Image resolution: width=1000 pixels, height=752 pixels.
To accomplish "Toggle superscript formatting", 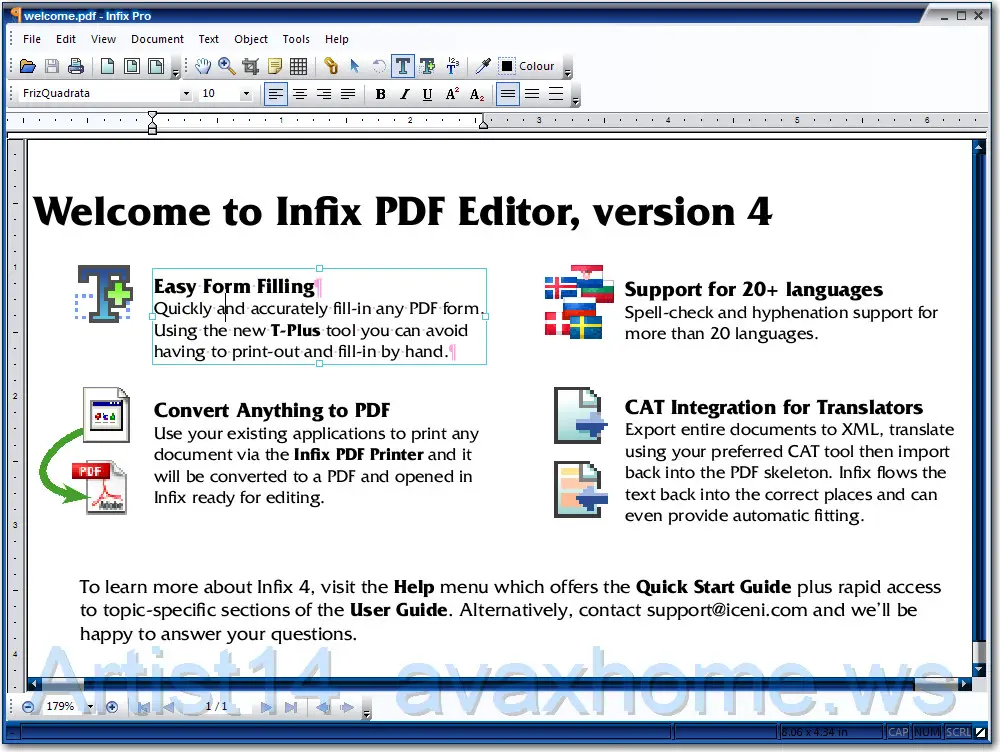I will (452, 94).
